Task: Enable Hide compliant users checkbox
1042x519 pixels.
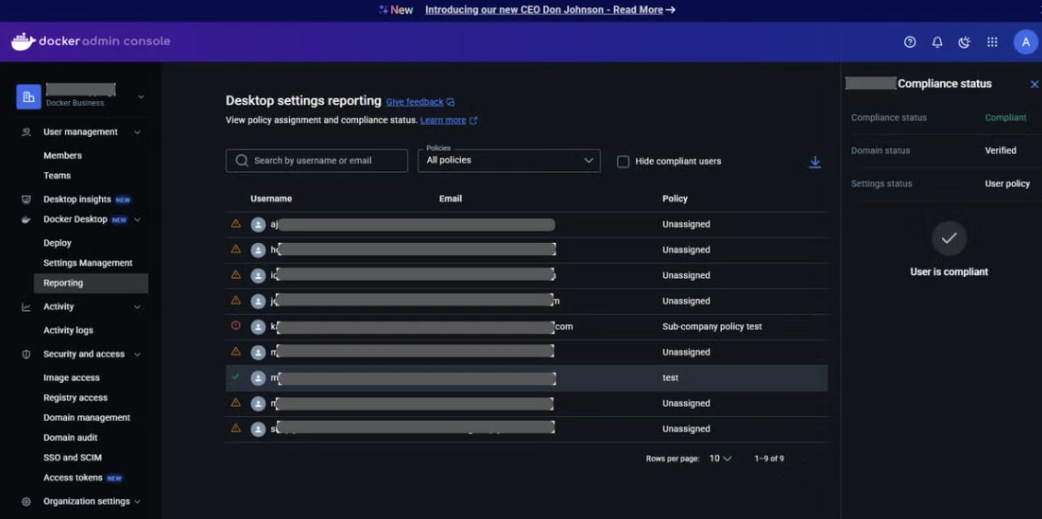Action: click(x=623, y=161)
